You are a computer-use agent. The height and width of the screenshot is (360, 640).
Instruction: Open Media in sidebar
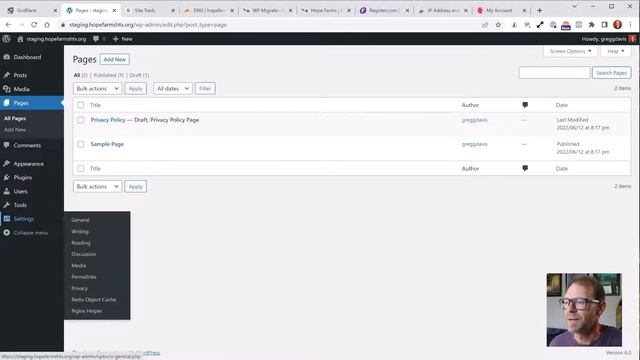21,89
